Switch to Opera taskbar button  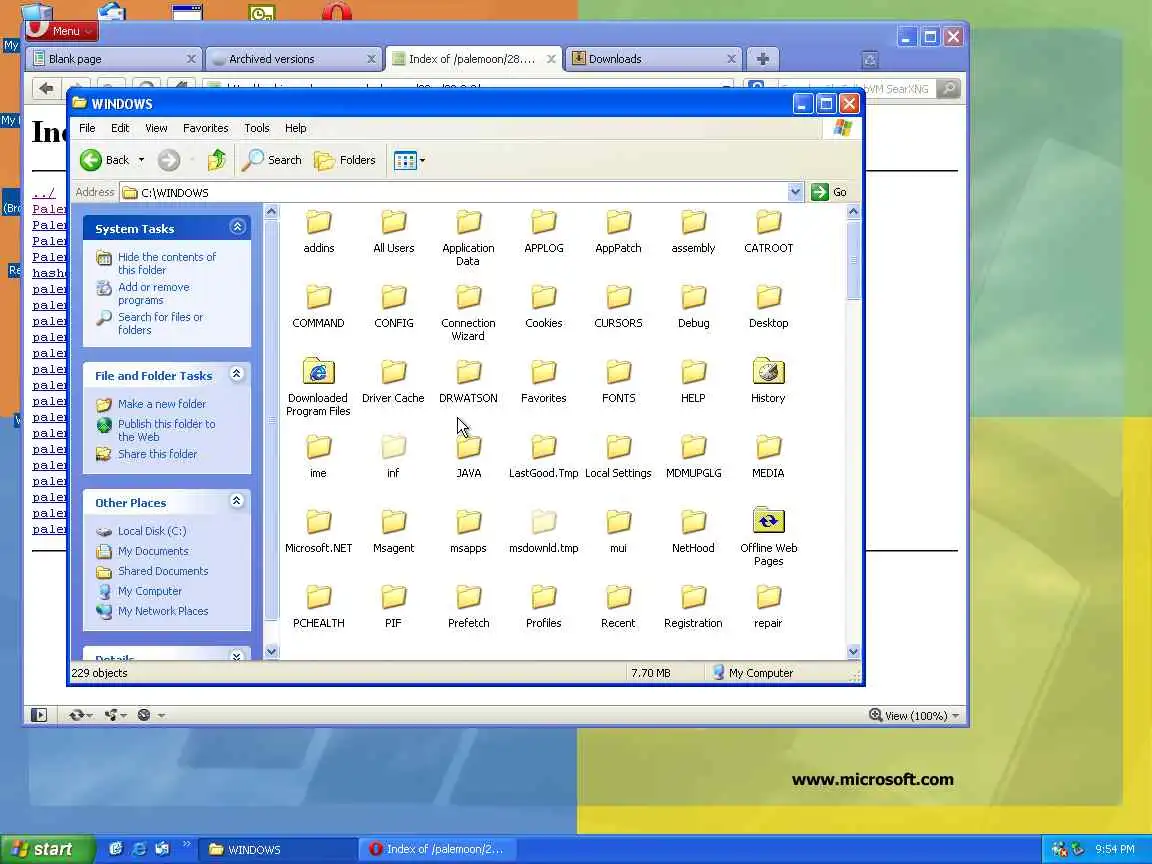click(x=437, y=849)
